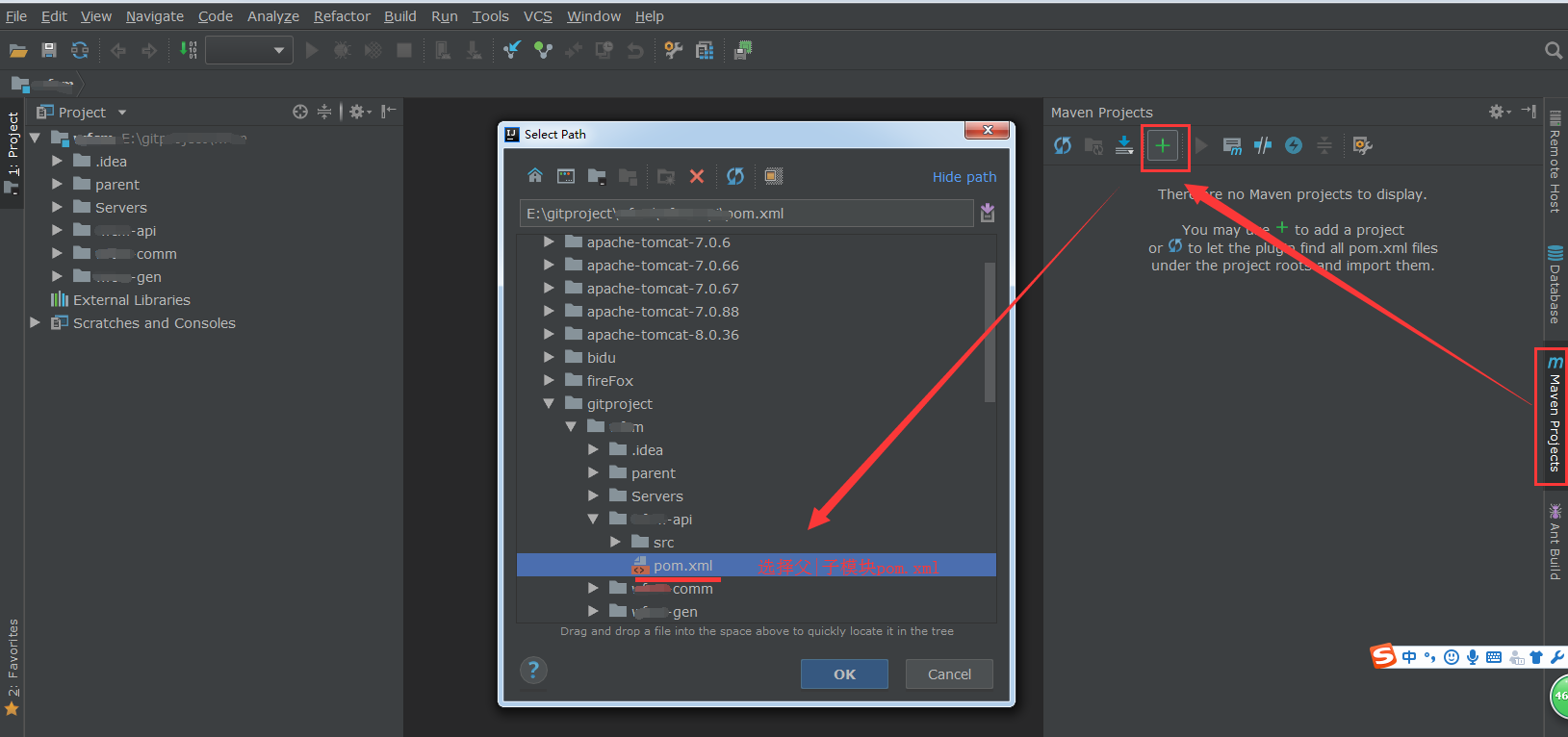Click the dialog file tree vertical scrollbar
The image size is (1568, 737).
[990, 332]
